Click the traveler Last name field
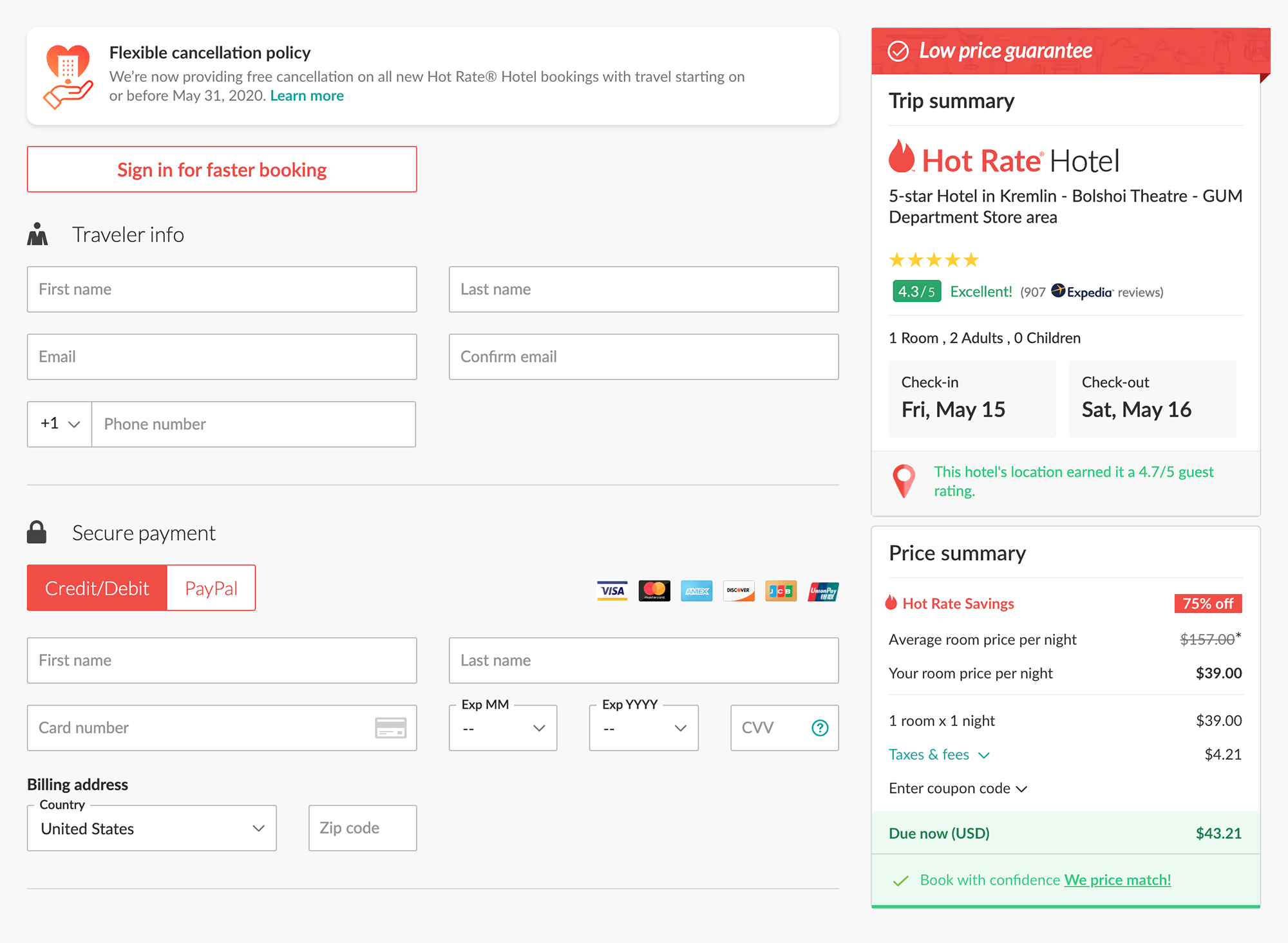Viewport: 1288px width, 943px height. coord(644,290)
